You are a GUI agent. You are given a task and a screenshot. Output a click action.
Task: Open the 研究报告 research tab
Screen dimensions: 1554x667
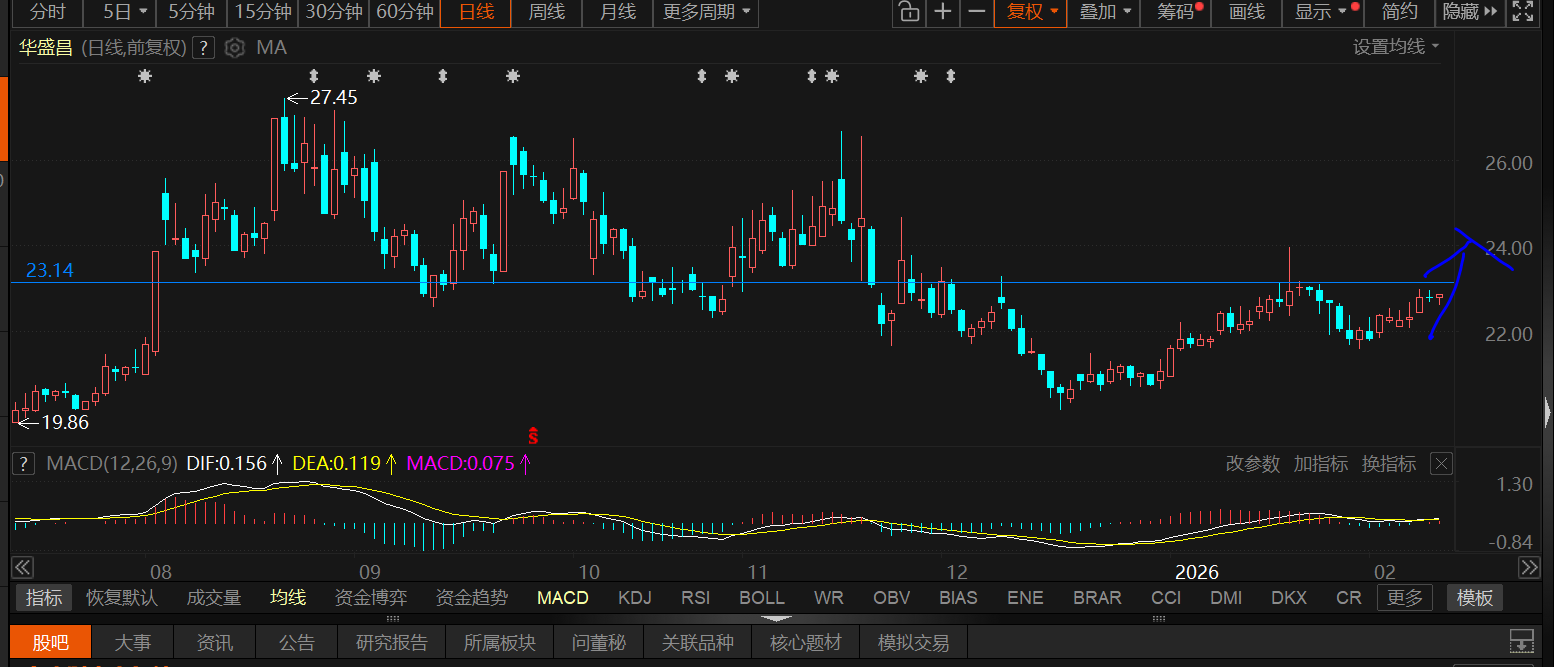coord(392,642)
